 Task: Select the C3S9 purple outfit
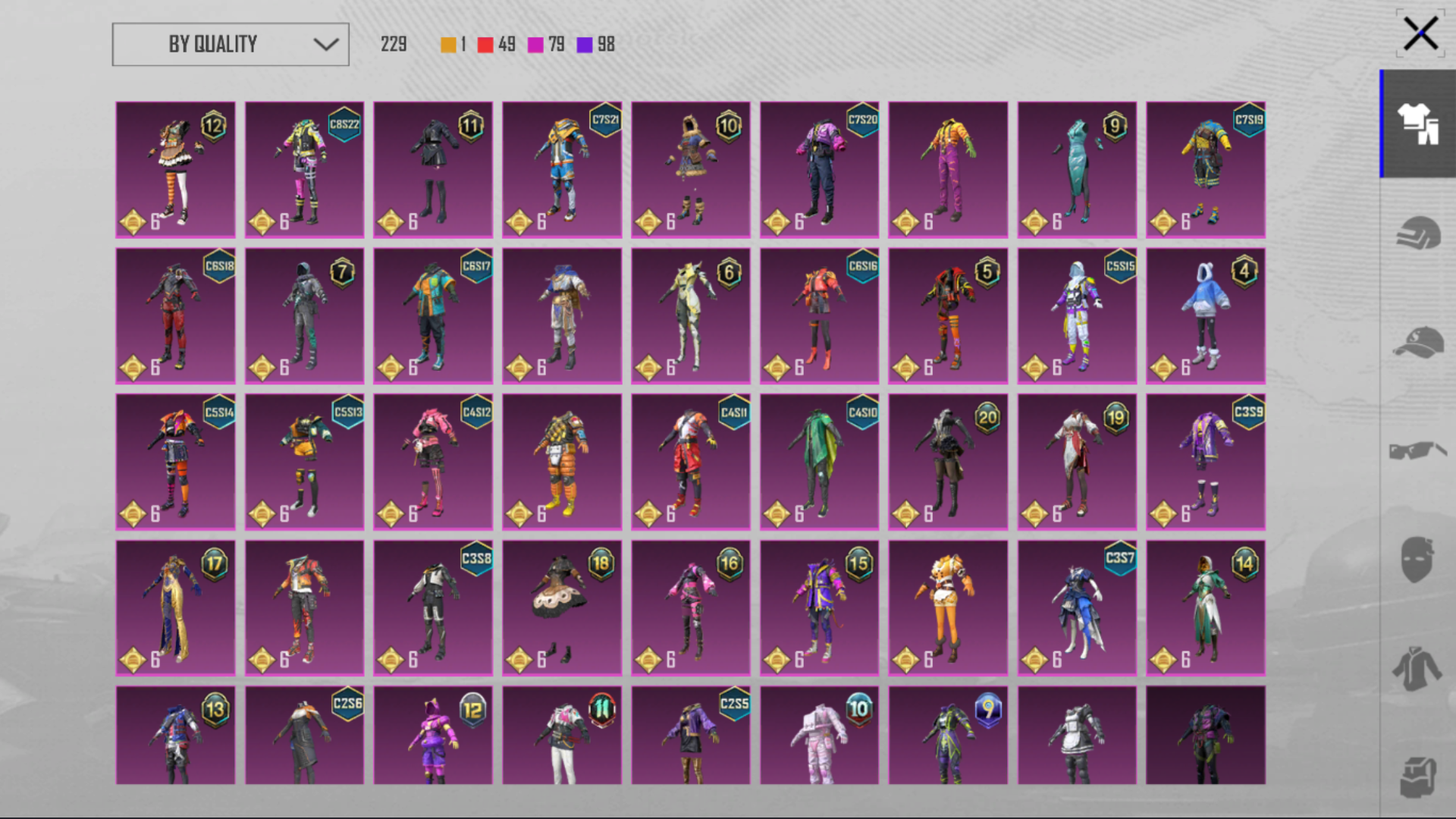(1206, 462)
